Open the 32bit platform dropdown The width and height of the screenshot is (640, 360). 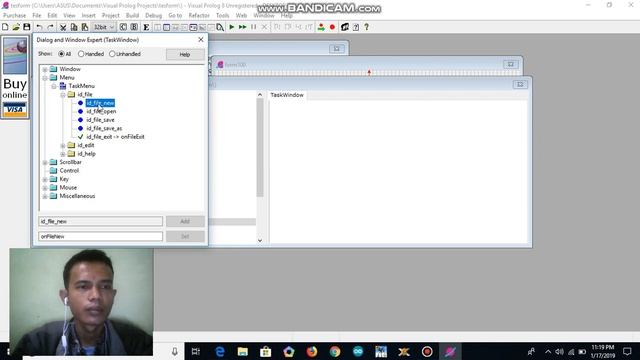click(x=104, y=27)
